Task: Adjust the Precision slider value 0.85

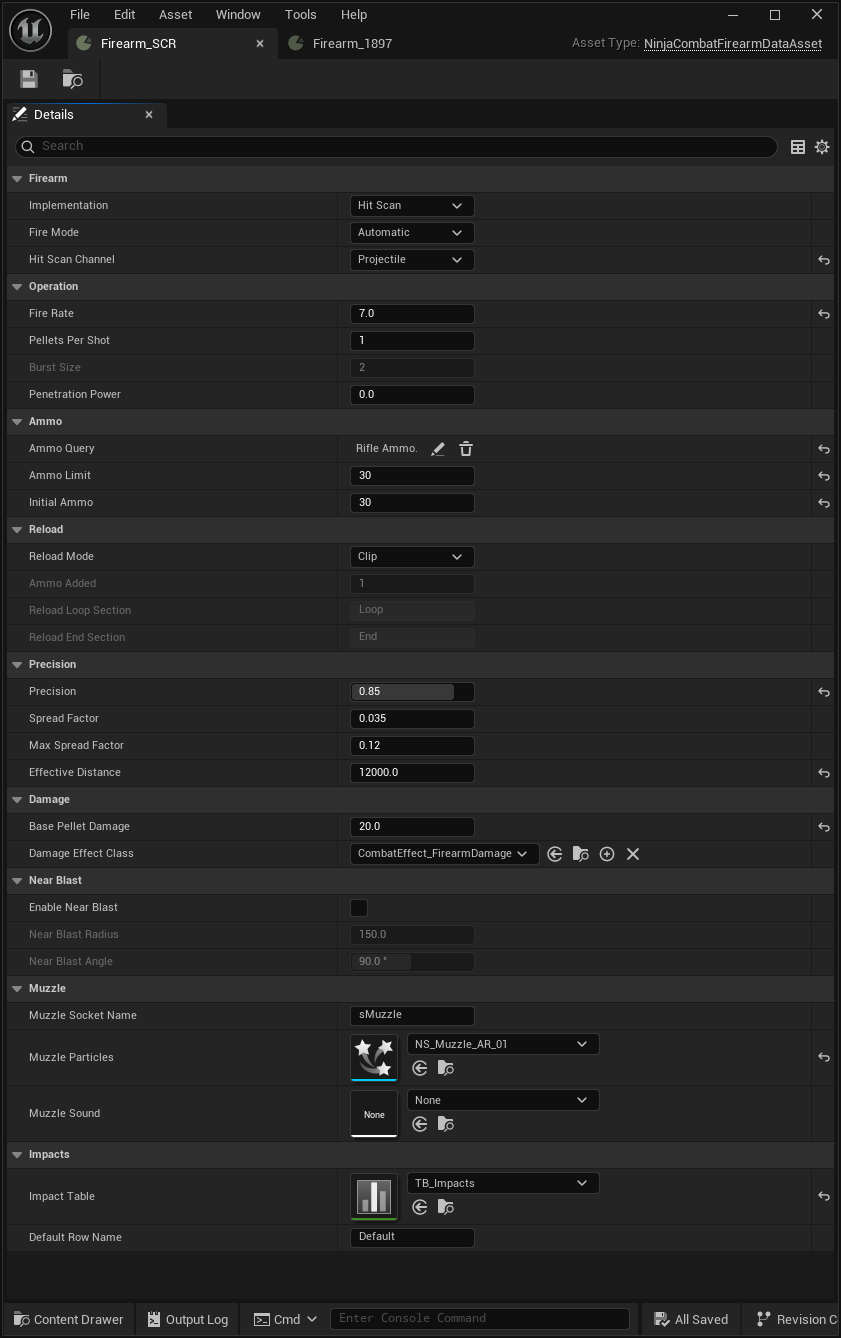Action: click(x=412, y=692)
